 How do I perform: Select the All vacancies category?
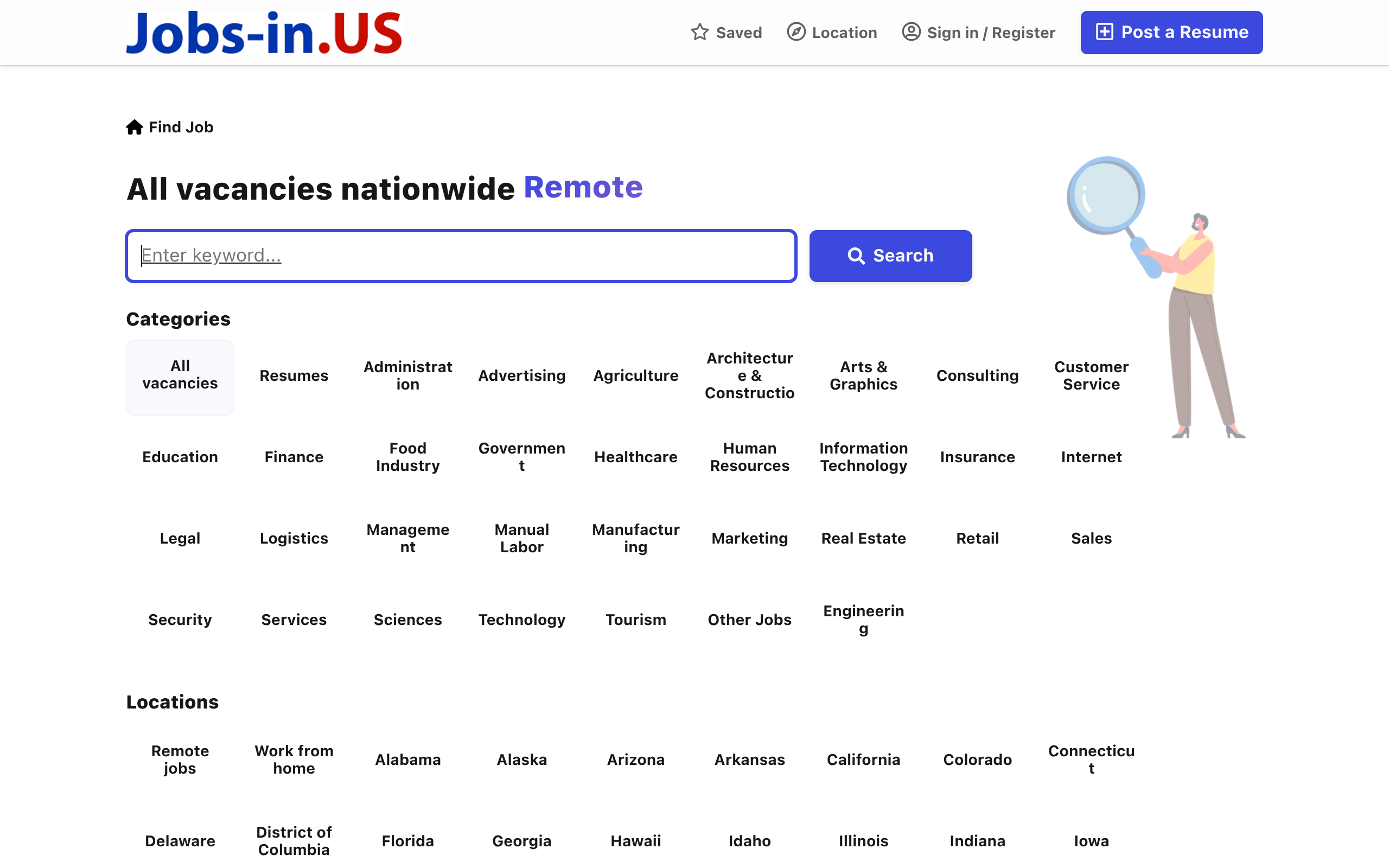point(180,375)
